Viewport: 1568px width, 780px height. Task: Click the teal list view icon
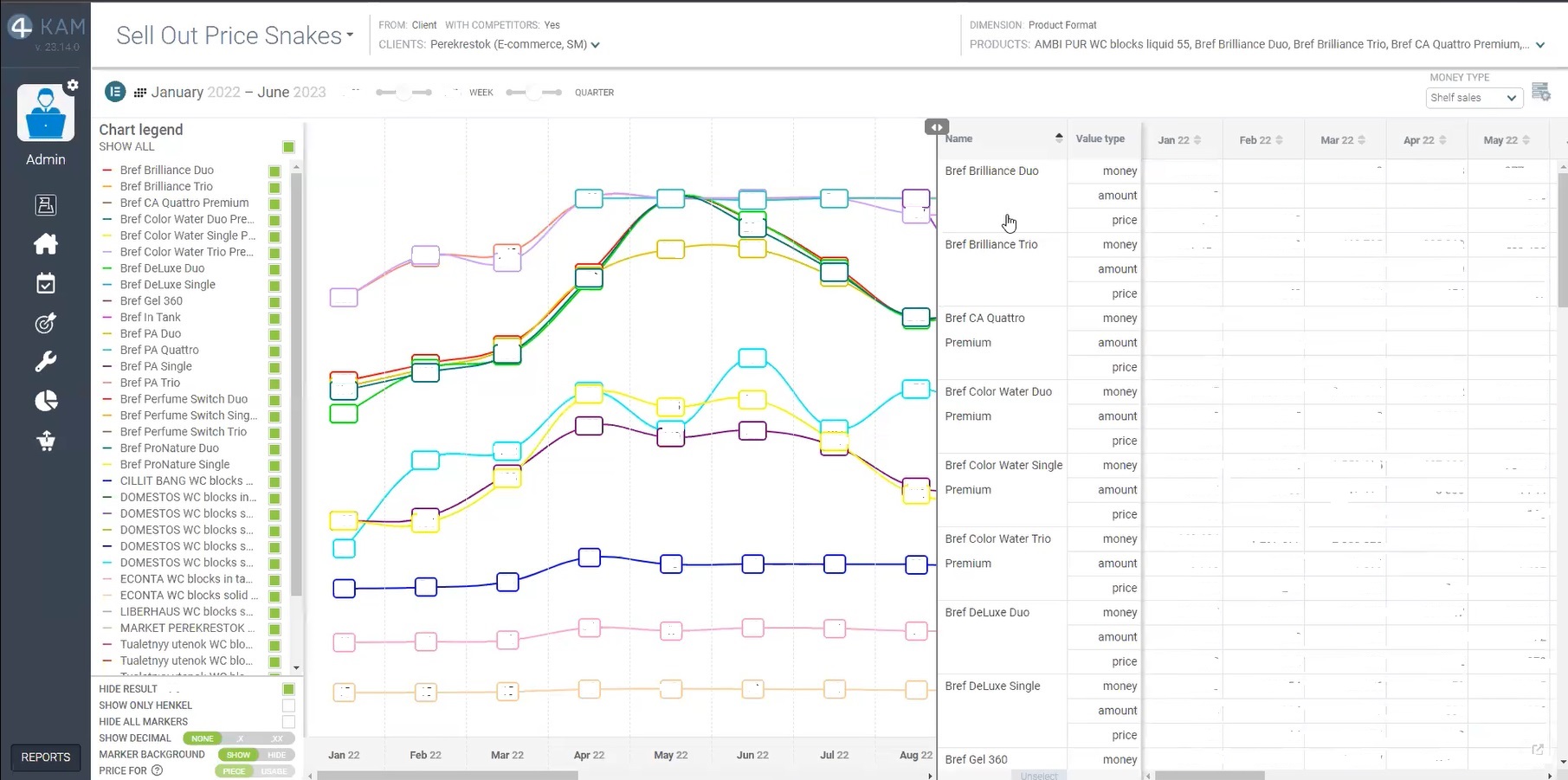pos(115,92)
